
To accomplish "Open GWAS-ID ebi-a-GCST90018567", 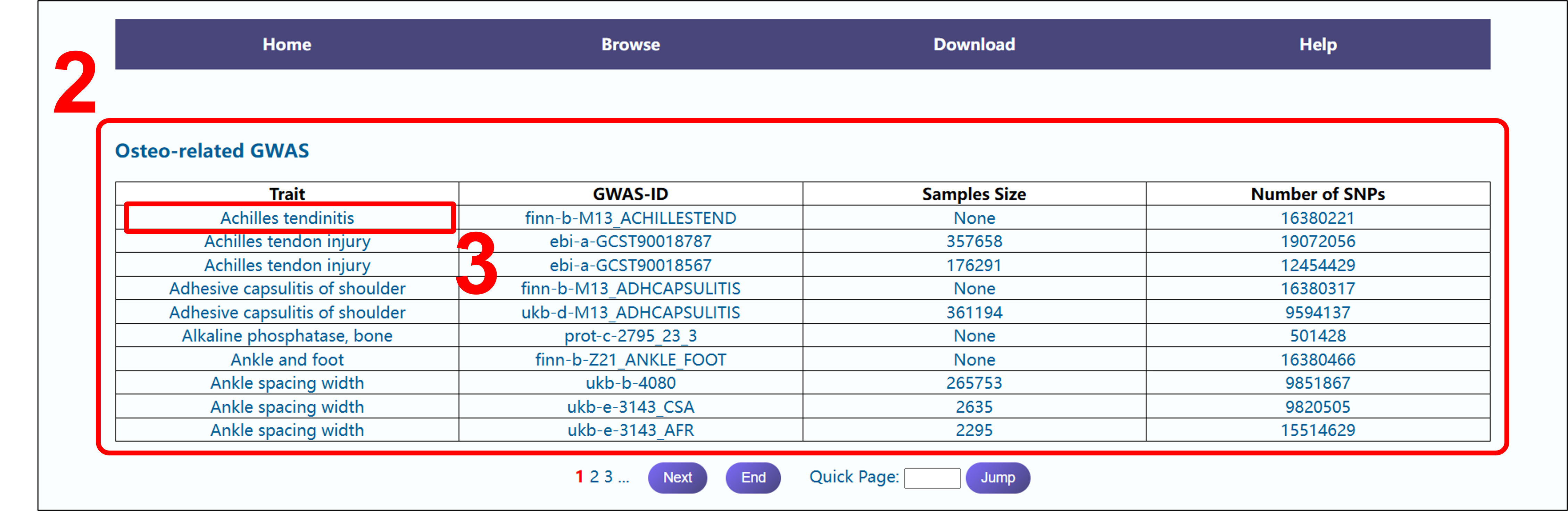I will click(630, 265).
